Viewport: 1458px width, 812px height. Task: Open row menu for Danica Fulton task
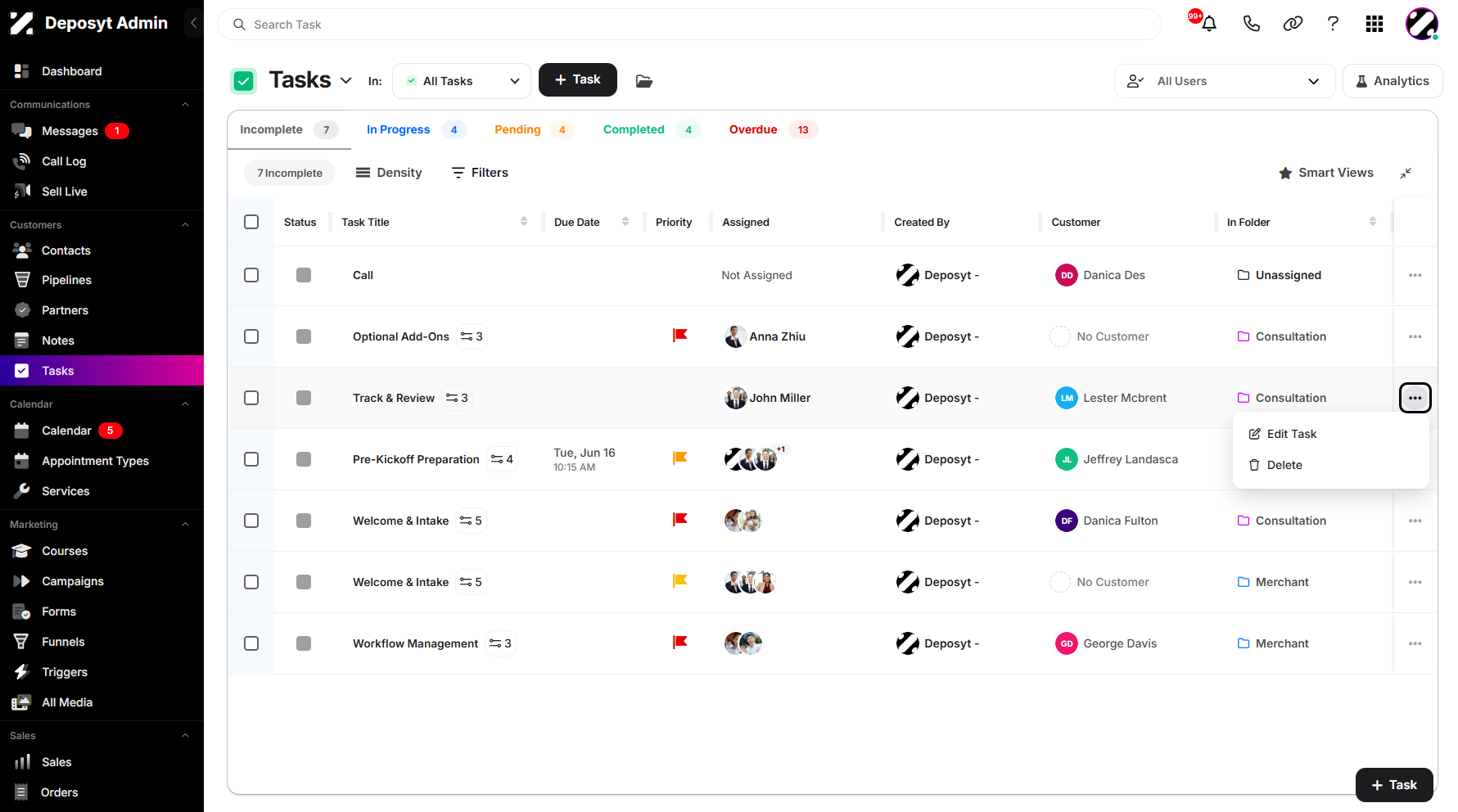point(1415,521)
